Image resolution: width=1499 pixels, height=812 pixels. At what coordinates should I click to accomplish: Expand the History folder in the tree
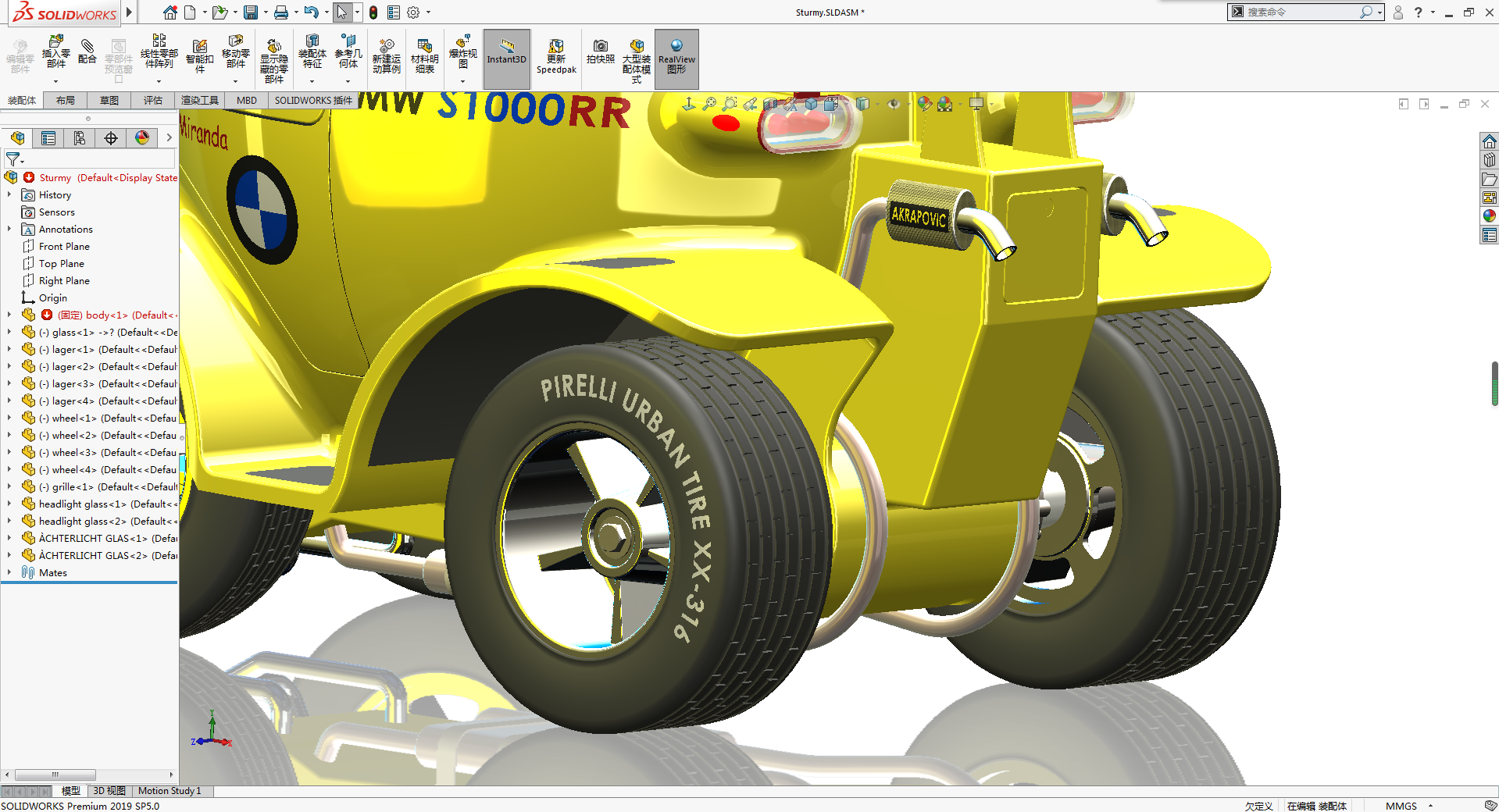pyautogui.click(x=9, y=195)
